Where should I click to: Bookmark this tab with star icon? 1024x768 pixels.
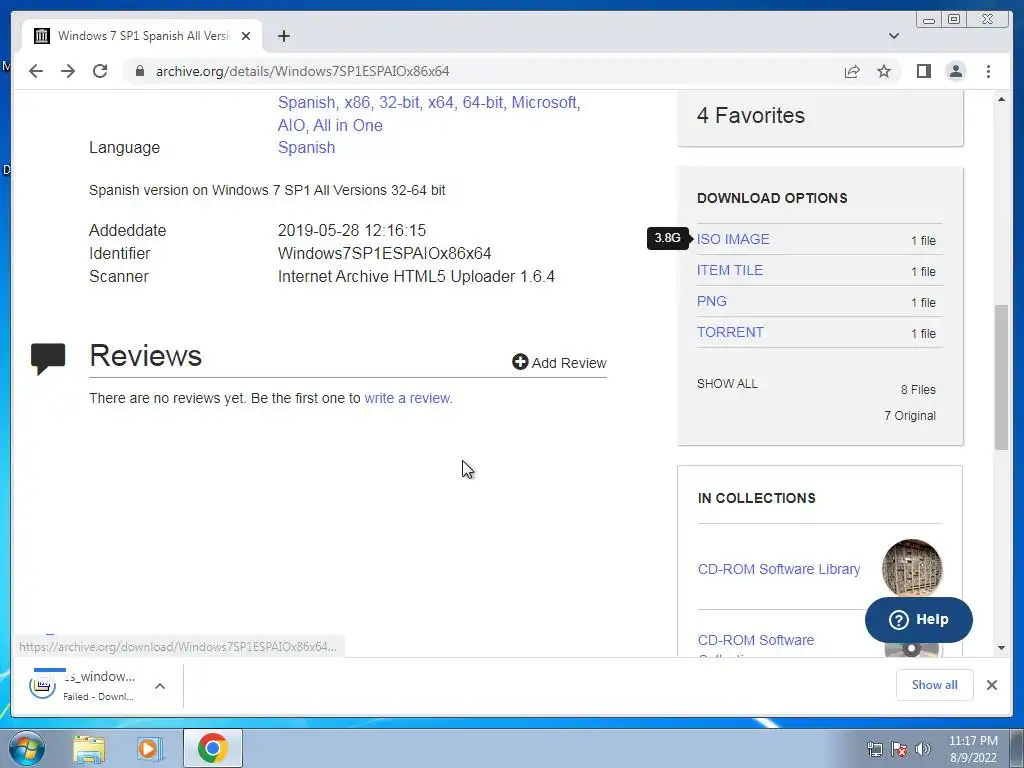click(x=884, y=71)
